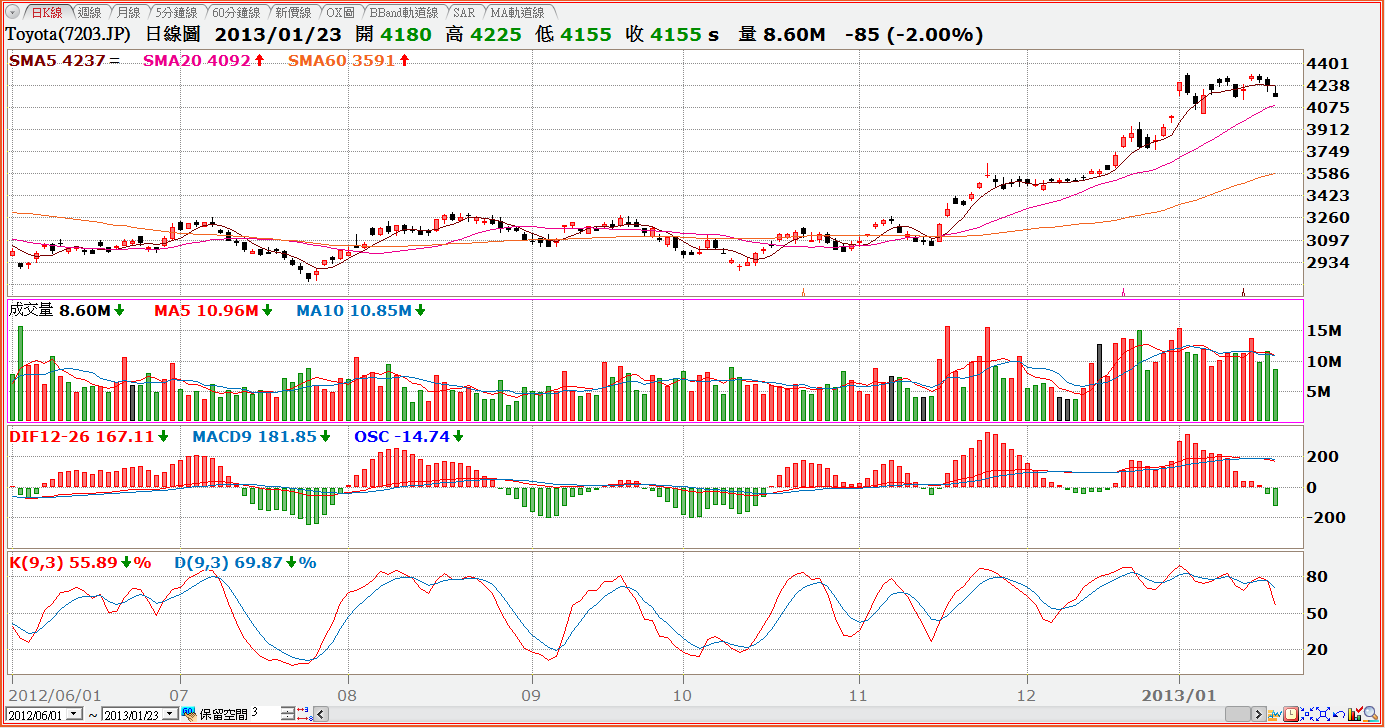Screen dimensions: 1385x728
Task: Switch to the 日K線 tab
Action: tap(46, 13)
